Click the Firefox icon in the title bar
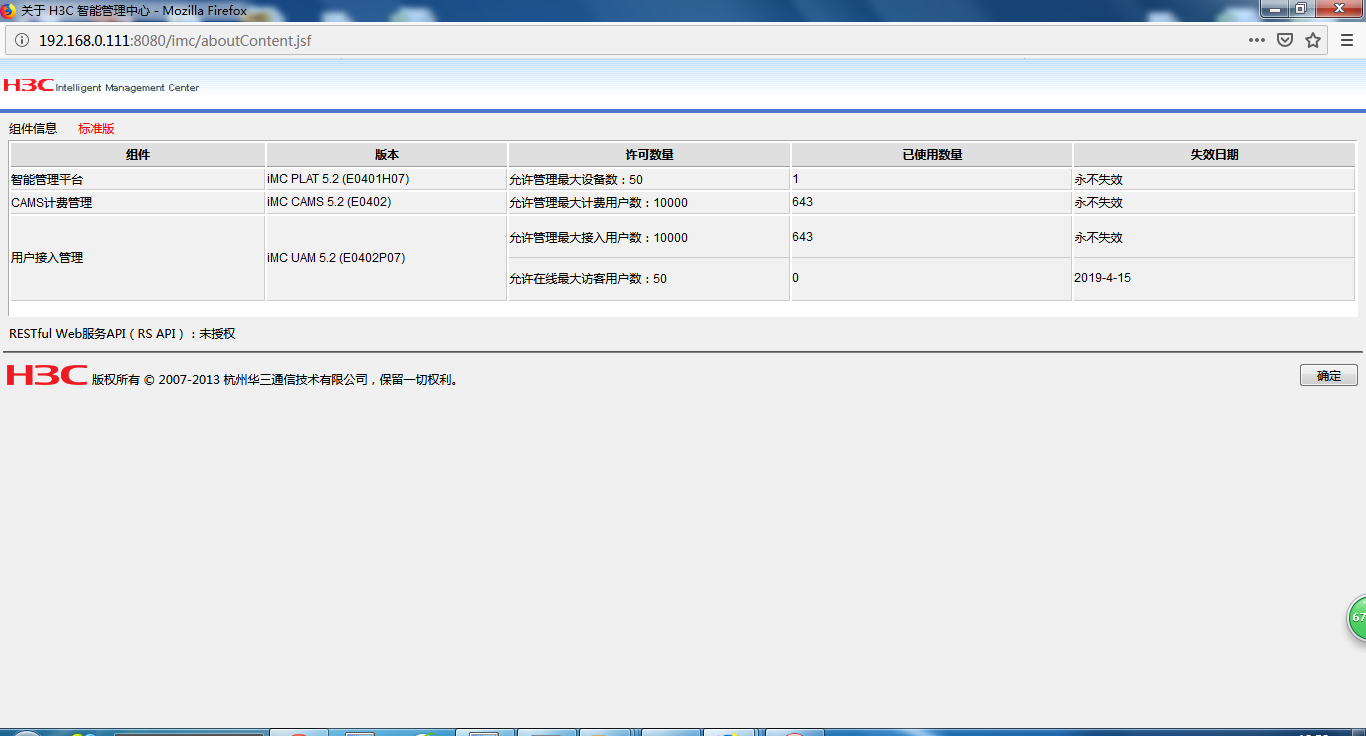Image resolution: width=1366 pixels, height=736 pixels. (9, 9)
